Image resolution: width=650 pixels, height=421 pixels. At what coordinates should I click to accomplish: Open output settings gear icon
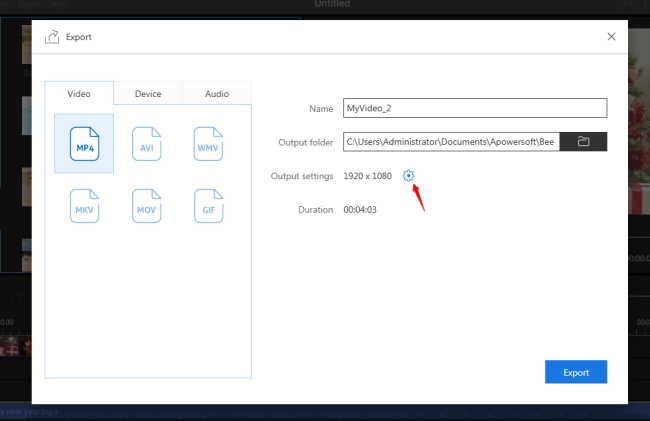408,176
